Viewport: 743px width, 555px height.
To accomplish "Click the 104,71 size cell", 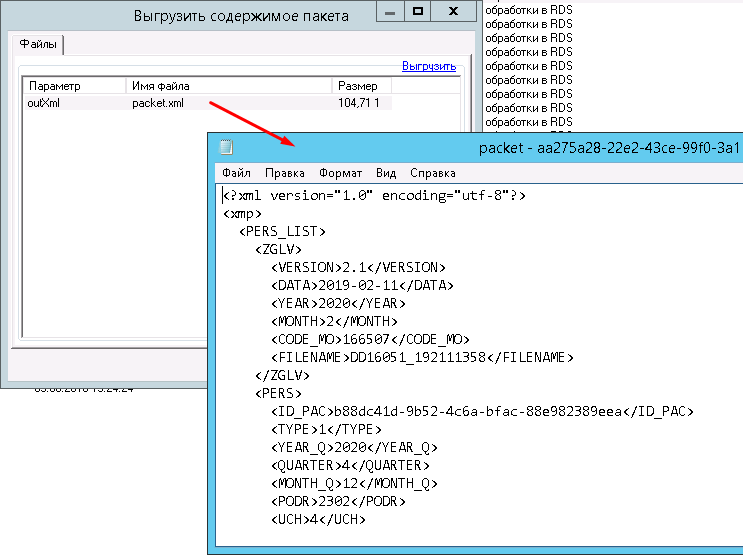I will coord(361,102).
